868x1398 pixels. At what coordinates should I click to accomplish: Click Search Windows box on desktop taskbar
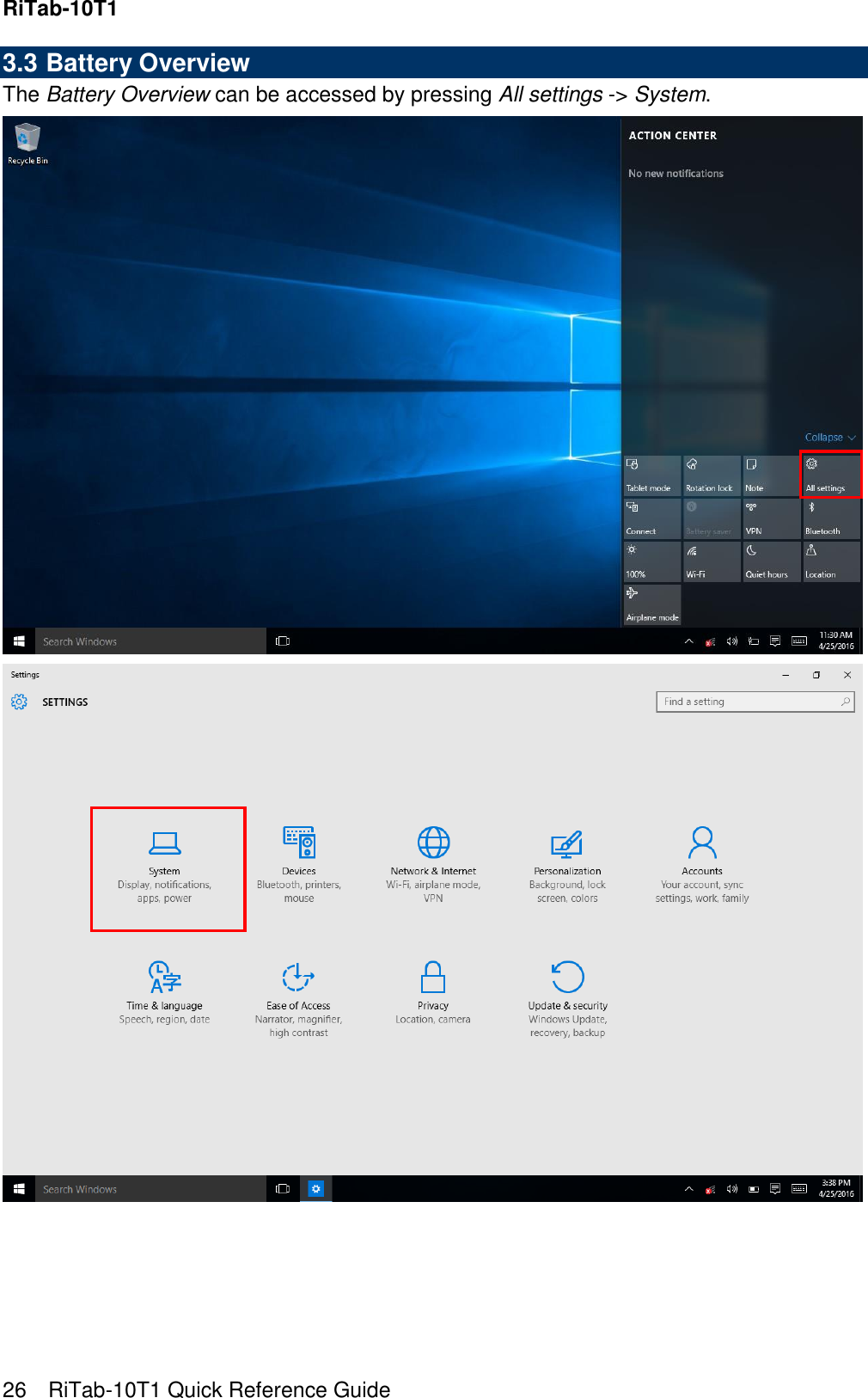150,641
